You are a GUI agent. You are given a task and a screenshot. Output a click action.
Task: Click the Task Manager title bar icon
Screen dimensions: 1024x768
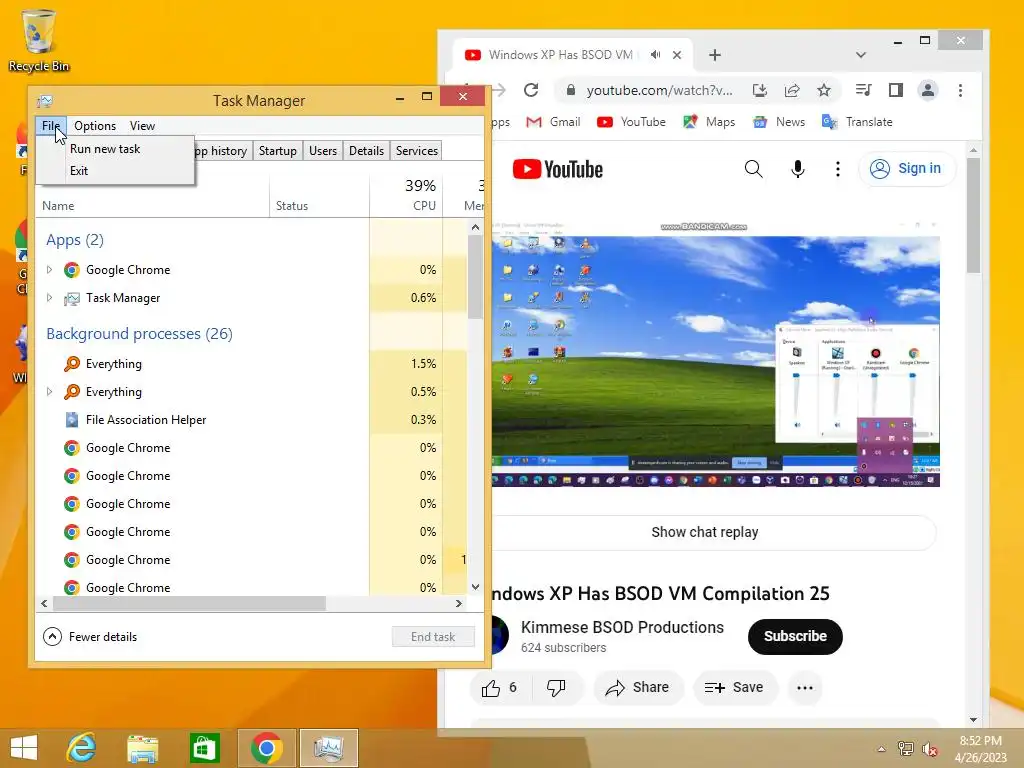pos(45,101)
